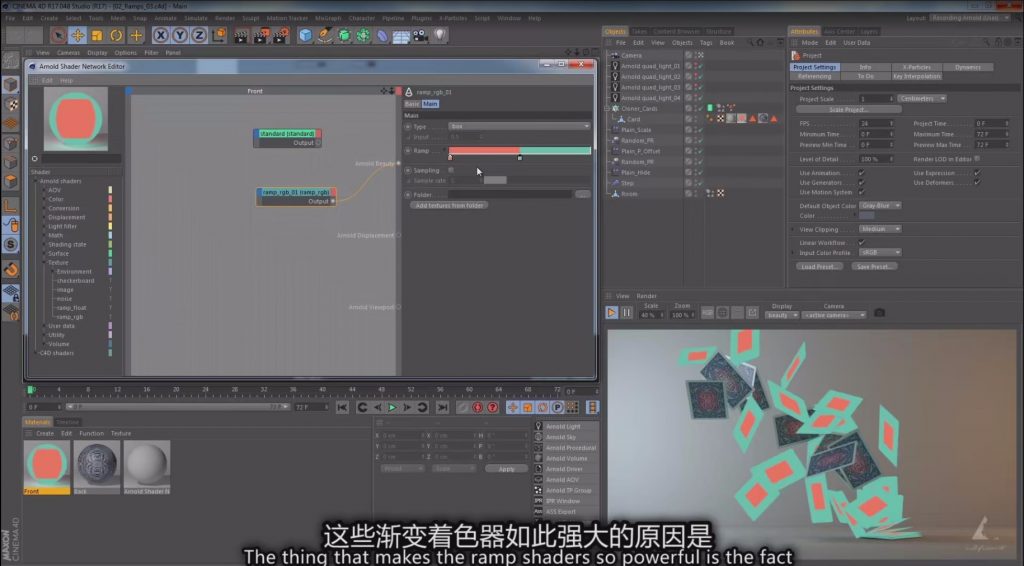Image resolution: width=1024 pixels, height=566 pixels.
Task: Enable Render LOD in Editor checkbox
Action: pos(977,159)
